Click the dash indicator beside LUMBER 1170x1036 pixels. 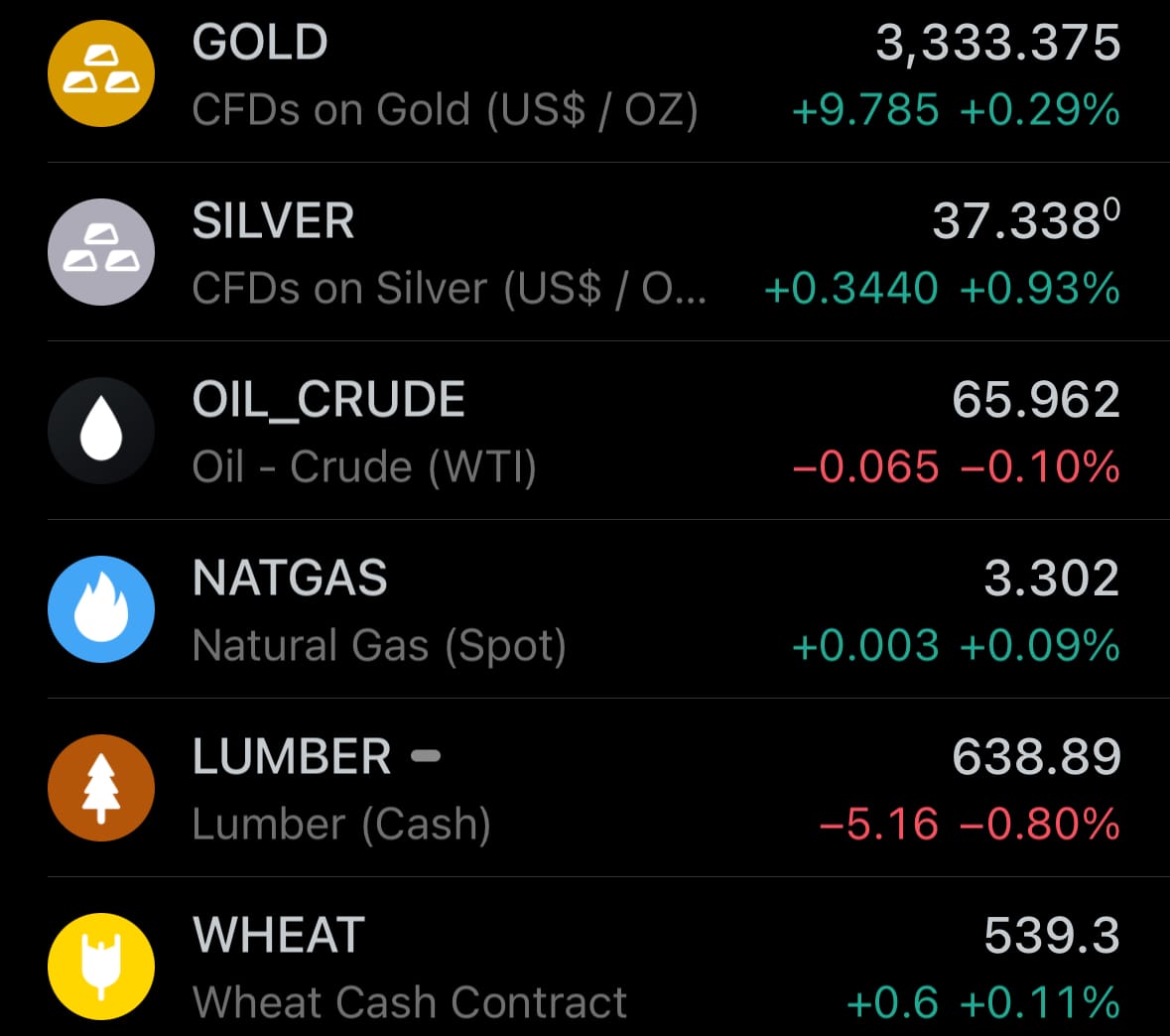(x=426, y=756)
